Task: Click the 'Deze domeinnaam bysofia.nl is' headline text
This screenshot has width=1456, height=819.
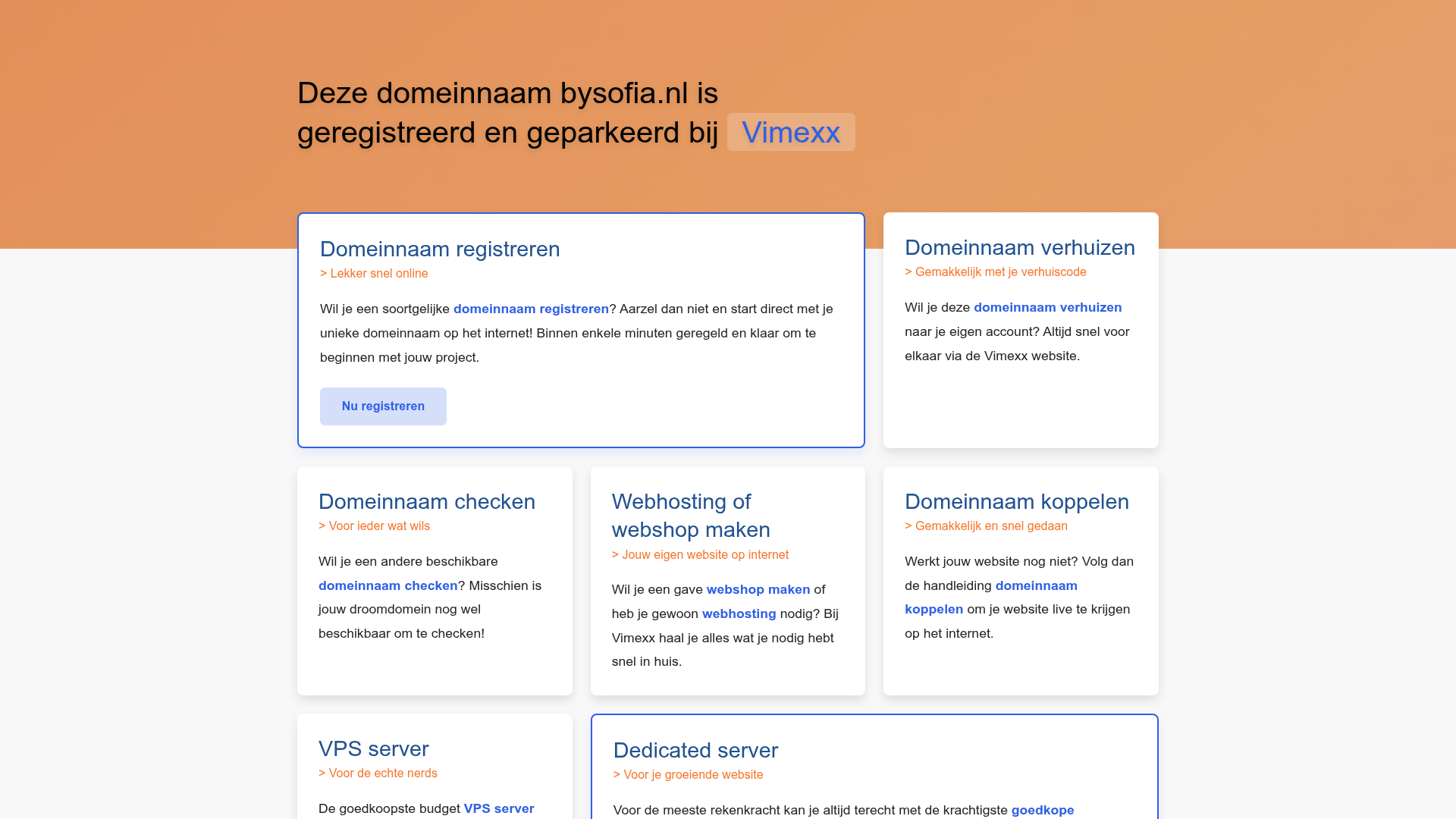Action: (507, 93)
